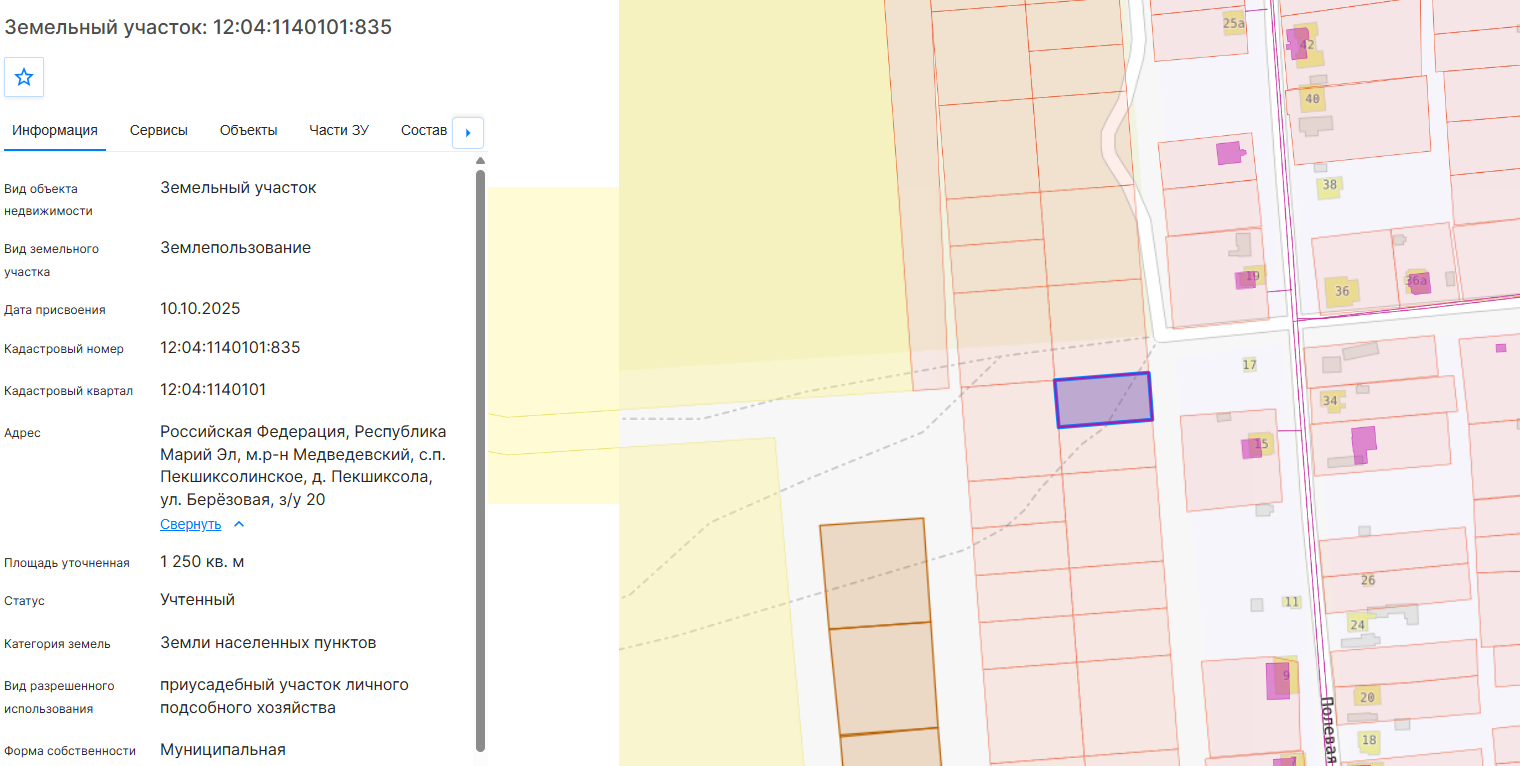1520x766 pixels.
Task: Click the scrollbar up arrow
Action: coord(480,160)
